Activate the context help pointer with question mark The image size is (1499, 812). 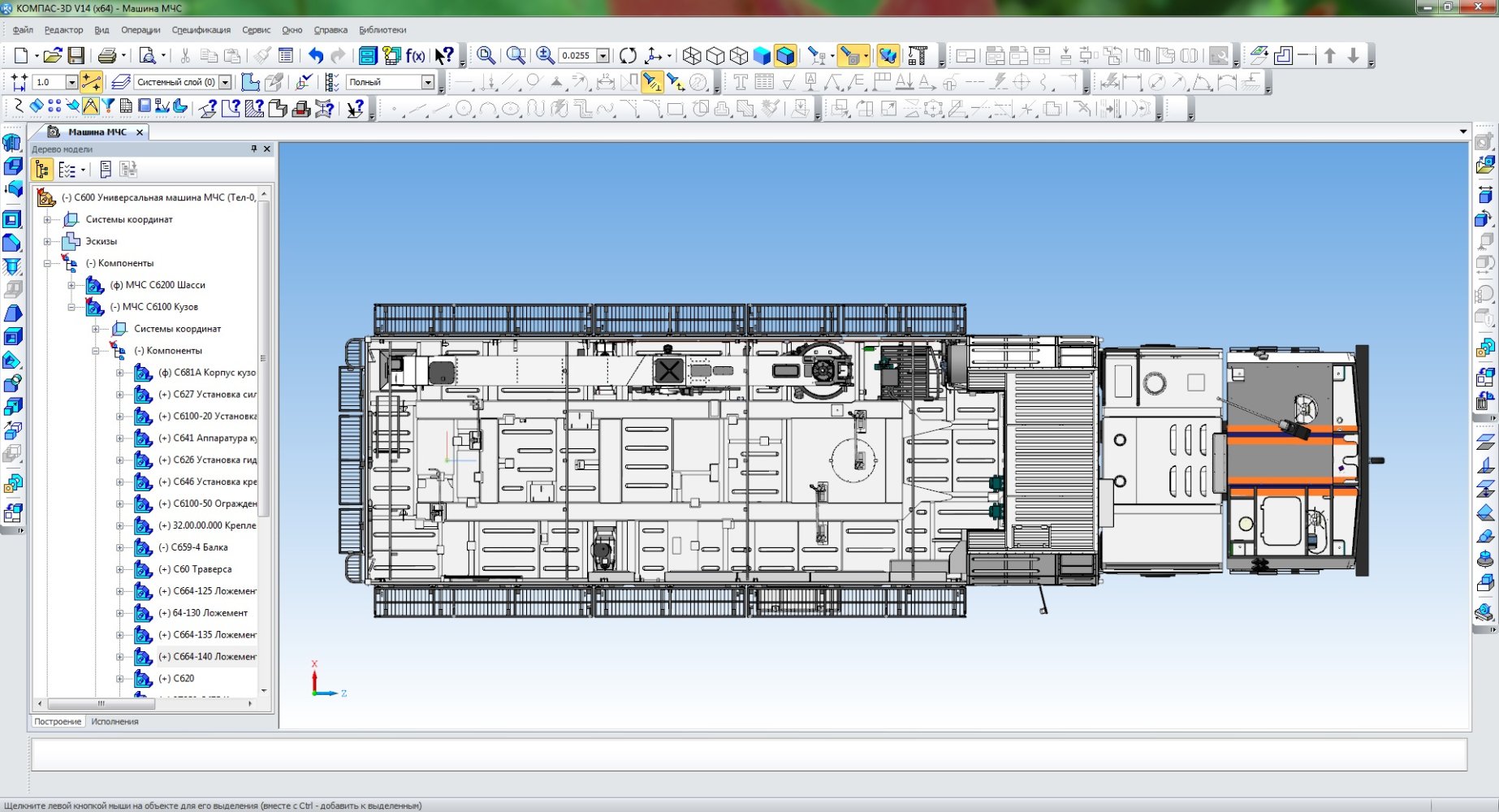point(443,55)
